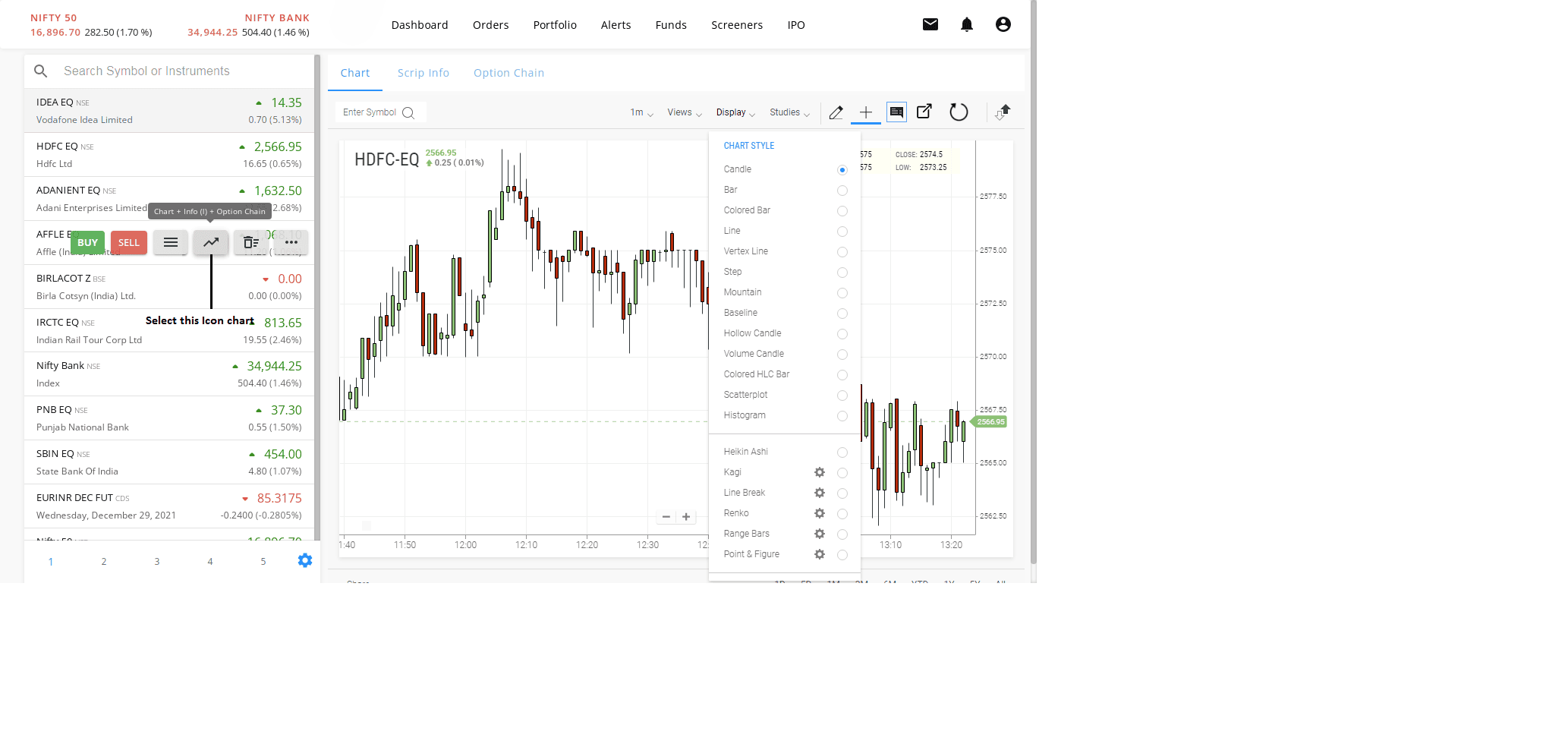Open the user account profile icon
The image size is (1568, 744).
1003,24
